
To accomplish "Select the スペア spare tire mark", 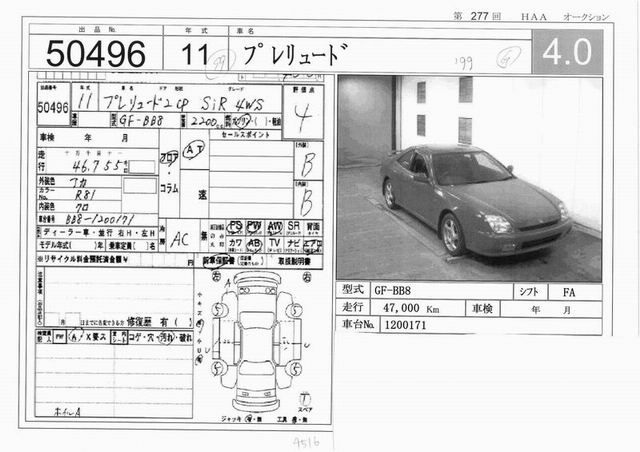I will point(305,402).
